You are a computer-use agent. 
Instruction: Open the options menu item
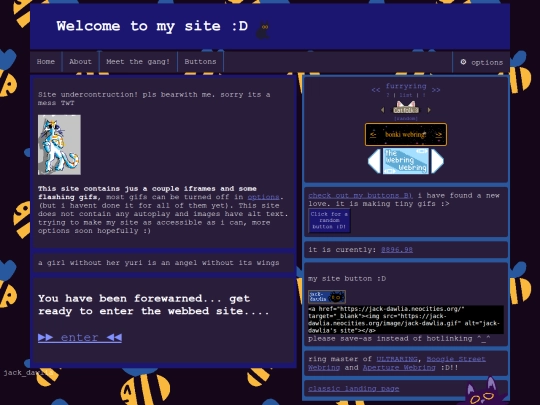(481, 62)
